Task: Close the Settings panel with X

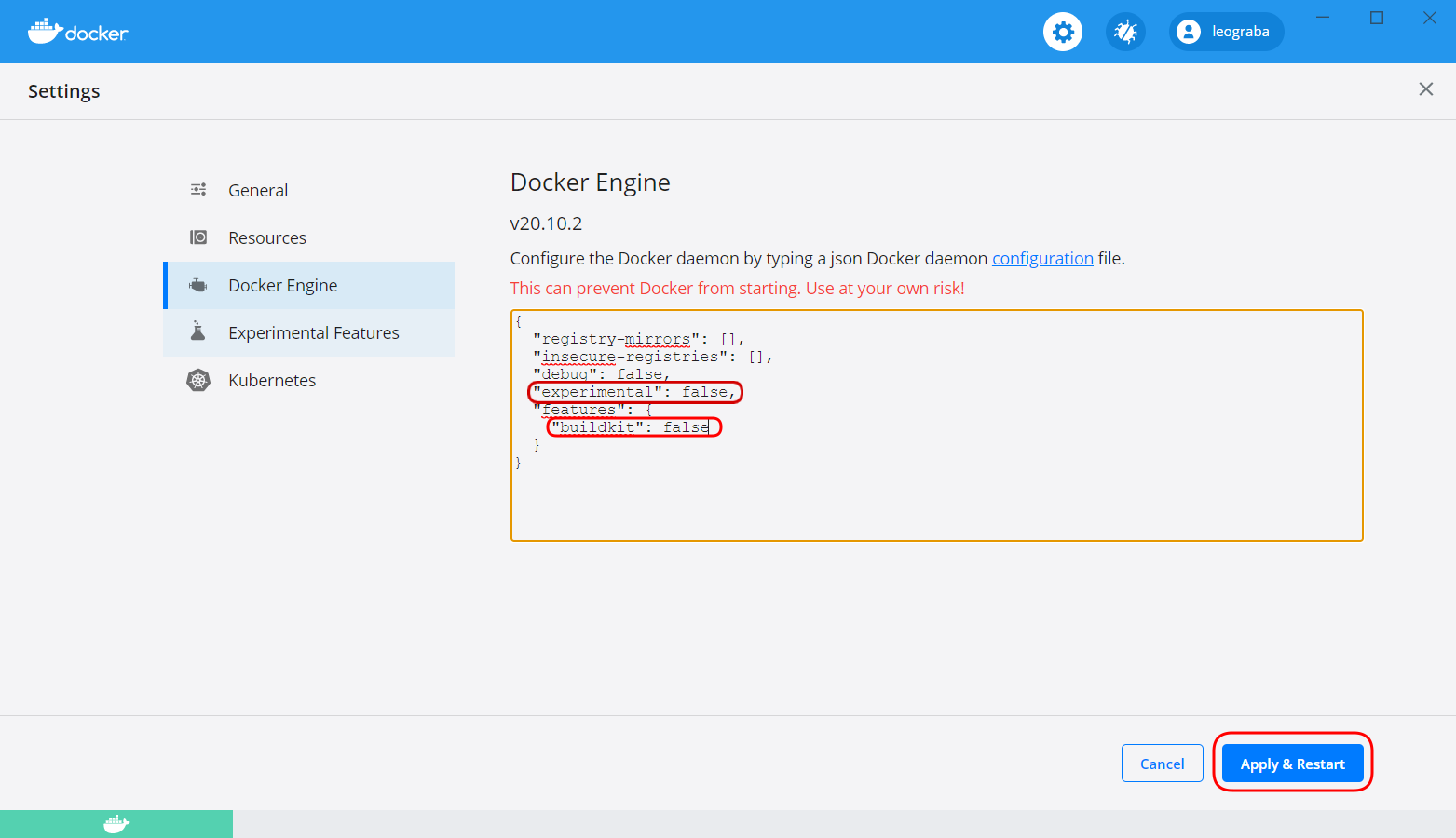Action: (1425, 88)
